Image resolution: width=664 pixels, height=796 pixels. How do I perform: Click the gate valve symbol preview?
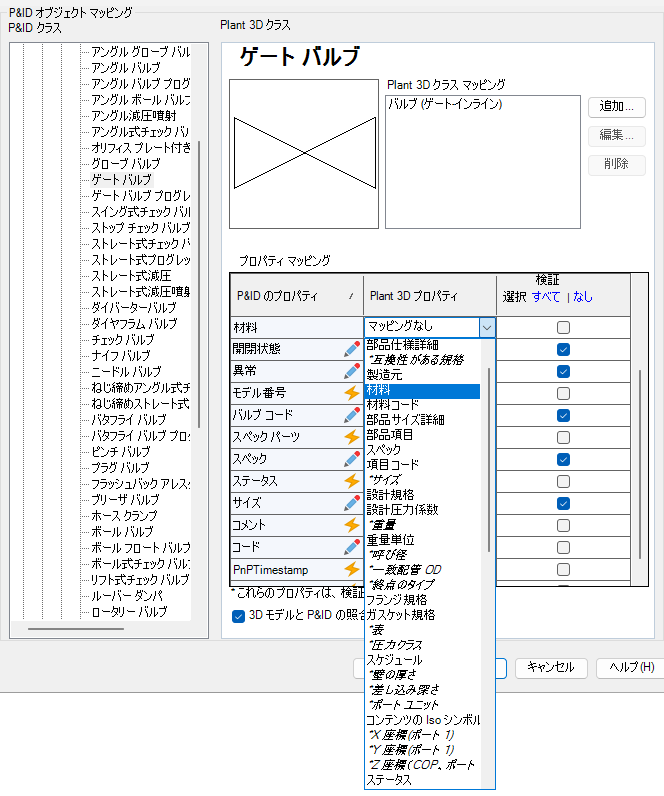pyautogui.click(x=304, y=153)
